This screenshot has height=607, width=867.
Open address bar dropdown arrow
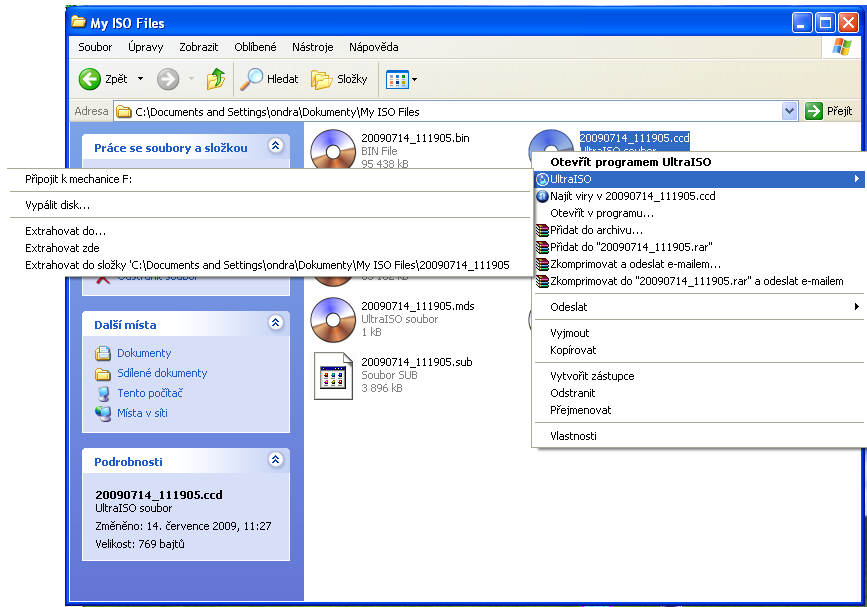[789, 111]
